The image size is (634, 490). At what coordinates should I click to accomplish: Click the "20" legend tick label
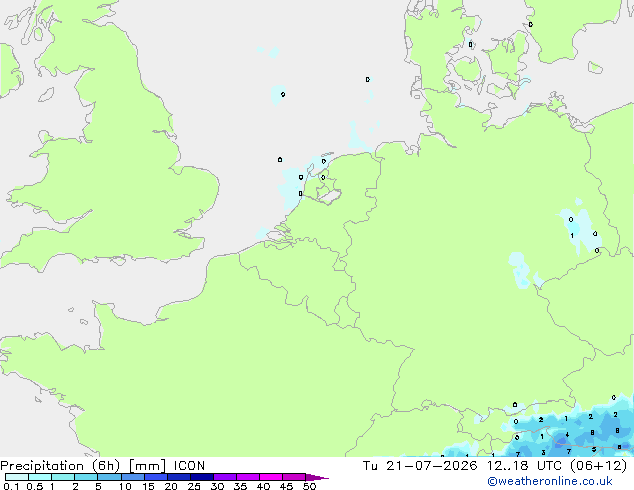(171, 486)
